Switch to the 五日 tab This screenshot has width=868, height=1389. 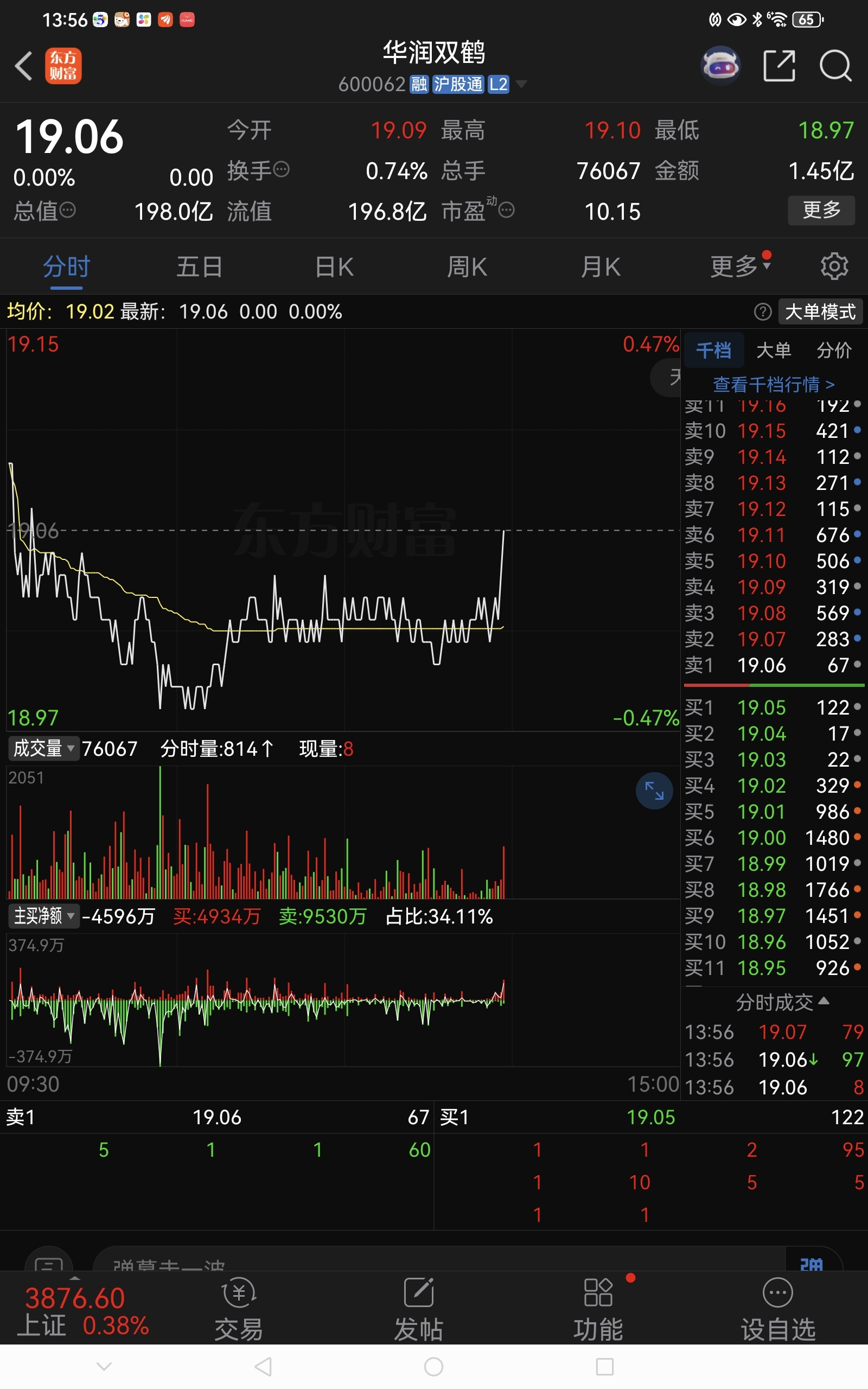point(199,266)
